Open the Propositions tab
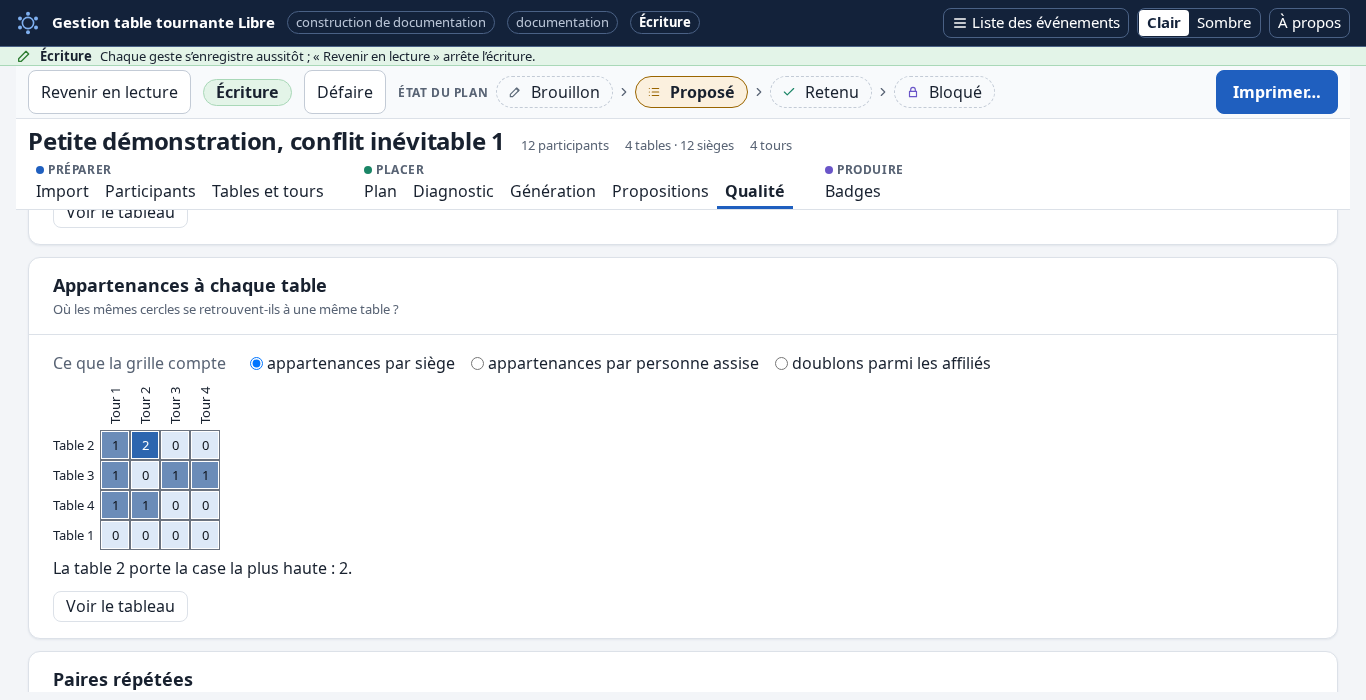The image size is (1366, 700). (660, 191)
